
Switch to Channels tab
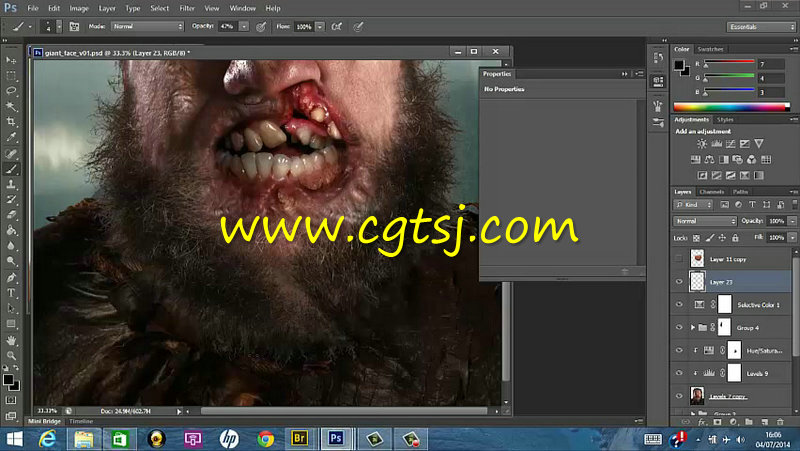(x=712, y=192)
